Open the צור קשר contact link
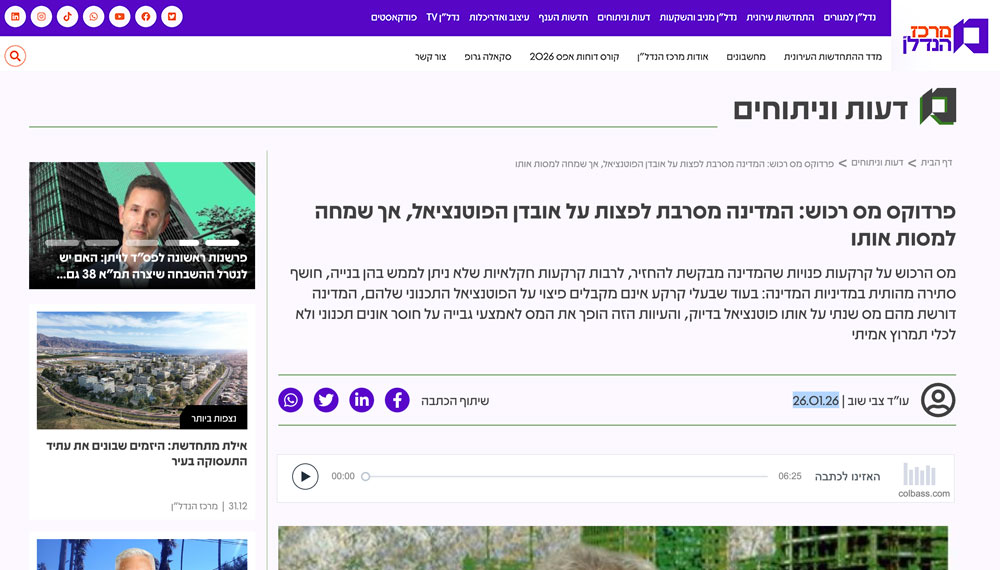Screen dimensions: 1000x570 [430, 56]
